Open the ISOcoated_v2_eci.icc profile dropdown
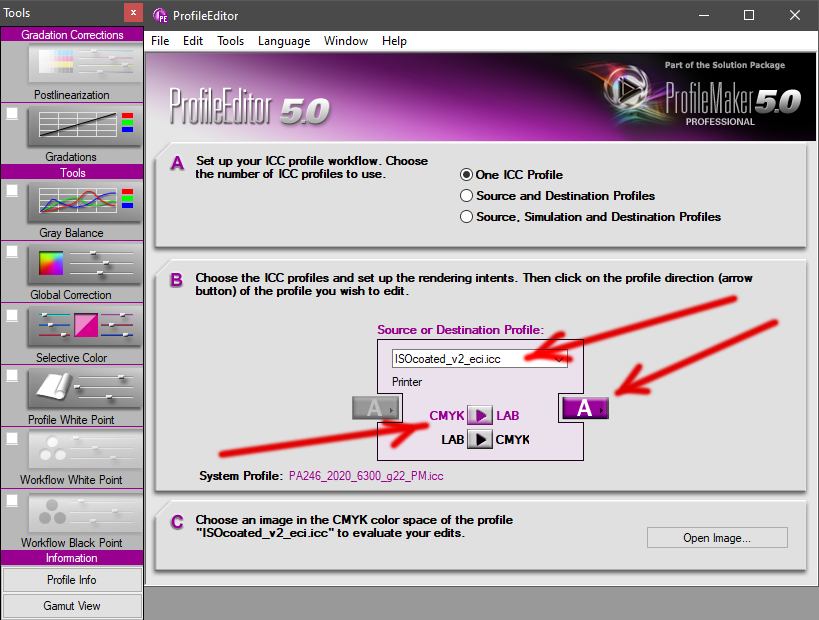This screenshot has height=620, width=819. click(479, 359)
